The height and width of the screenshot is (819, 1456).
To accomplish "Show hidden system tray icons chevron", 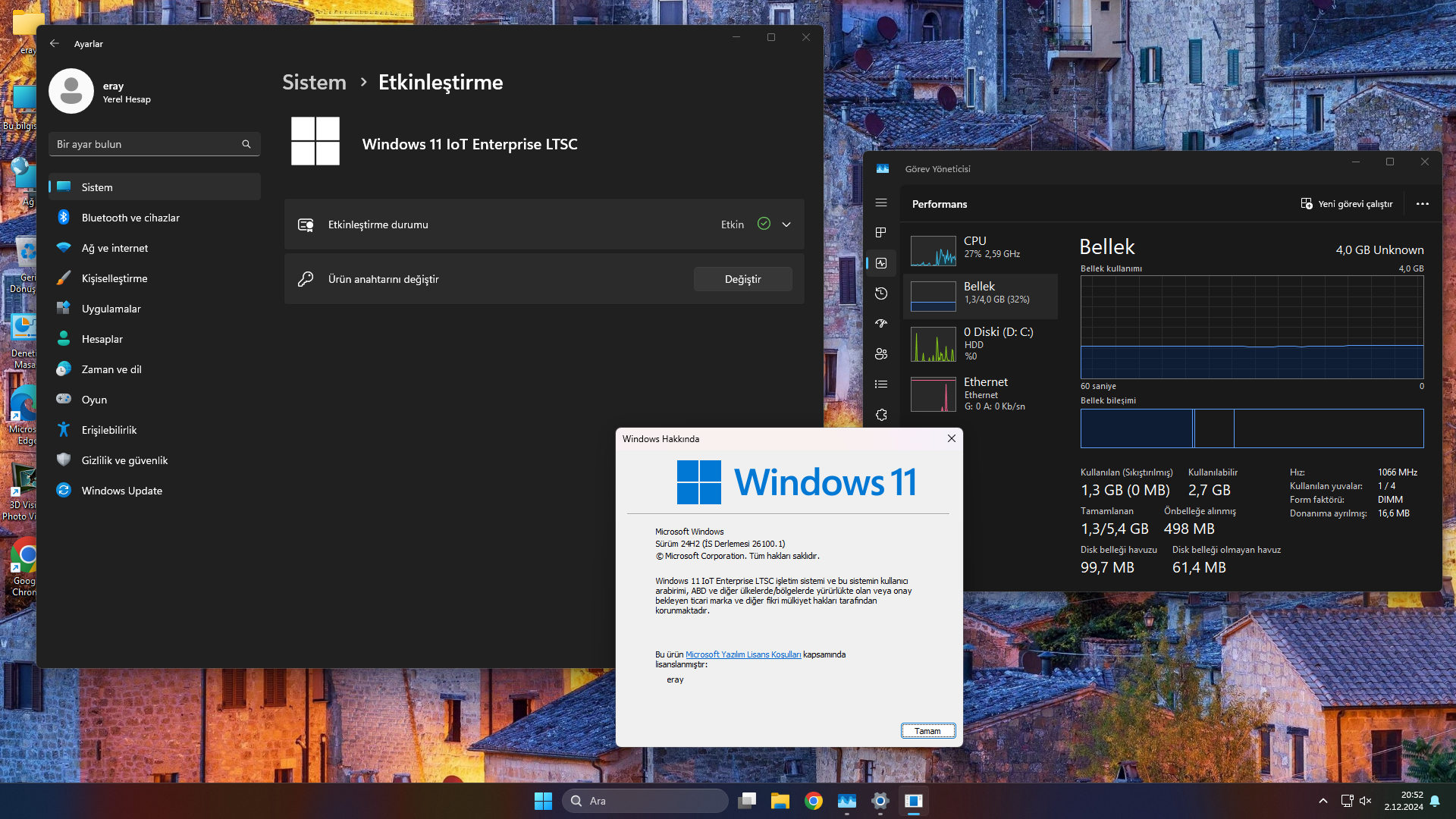I will click(1323, 801).
